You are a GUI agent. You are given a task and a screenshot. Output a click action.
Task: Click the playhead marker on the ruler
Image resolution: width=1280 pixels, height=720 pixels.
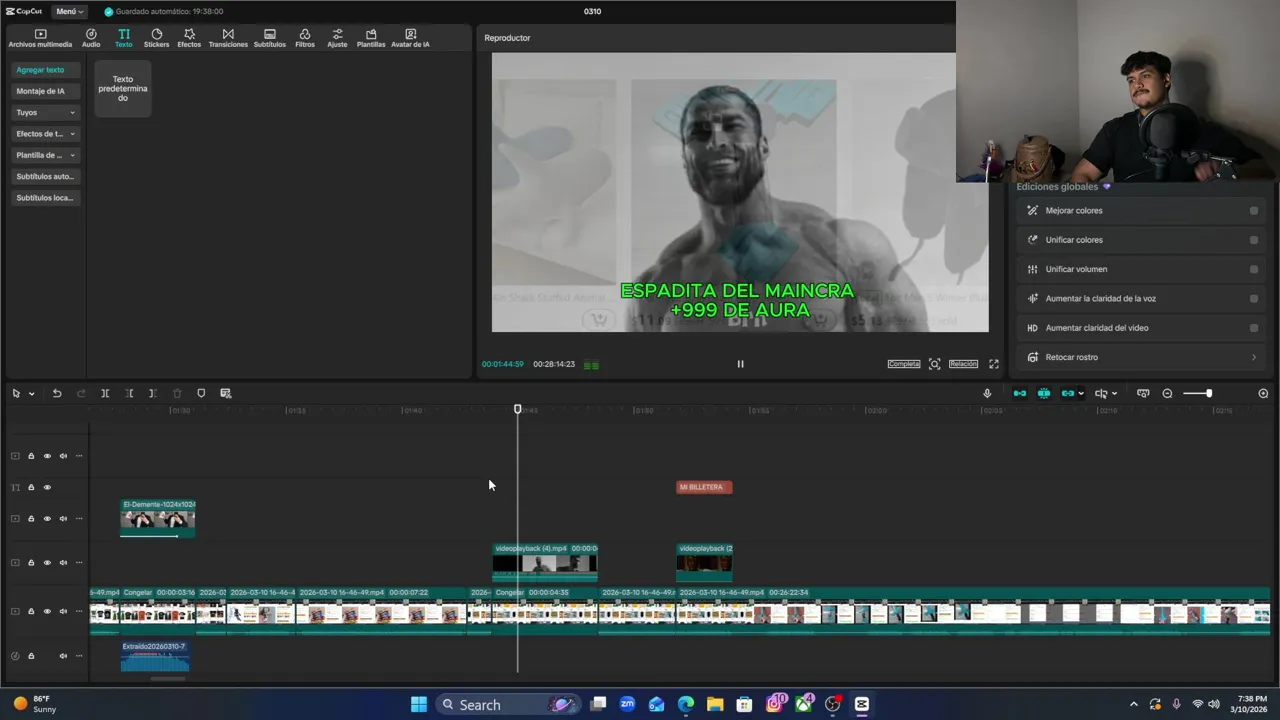click(518, 409)
